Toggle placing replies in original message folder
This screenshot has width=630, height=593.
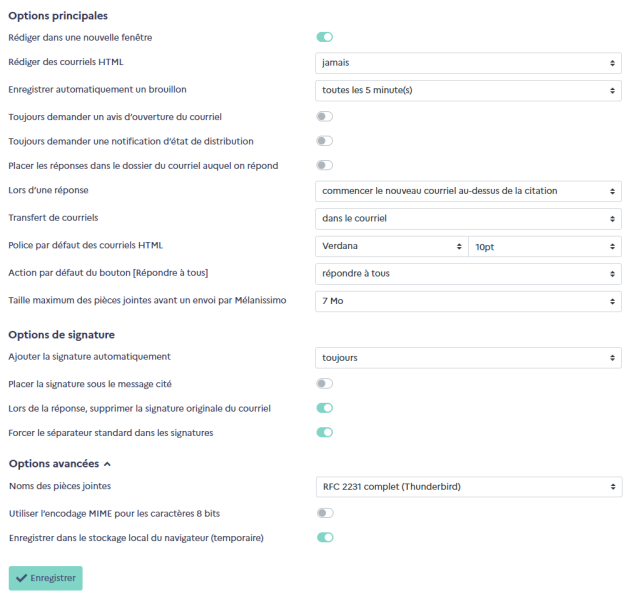coord(325,166)
